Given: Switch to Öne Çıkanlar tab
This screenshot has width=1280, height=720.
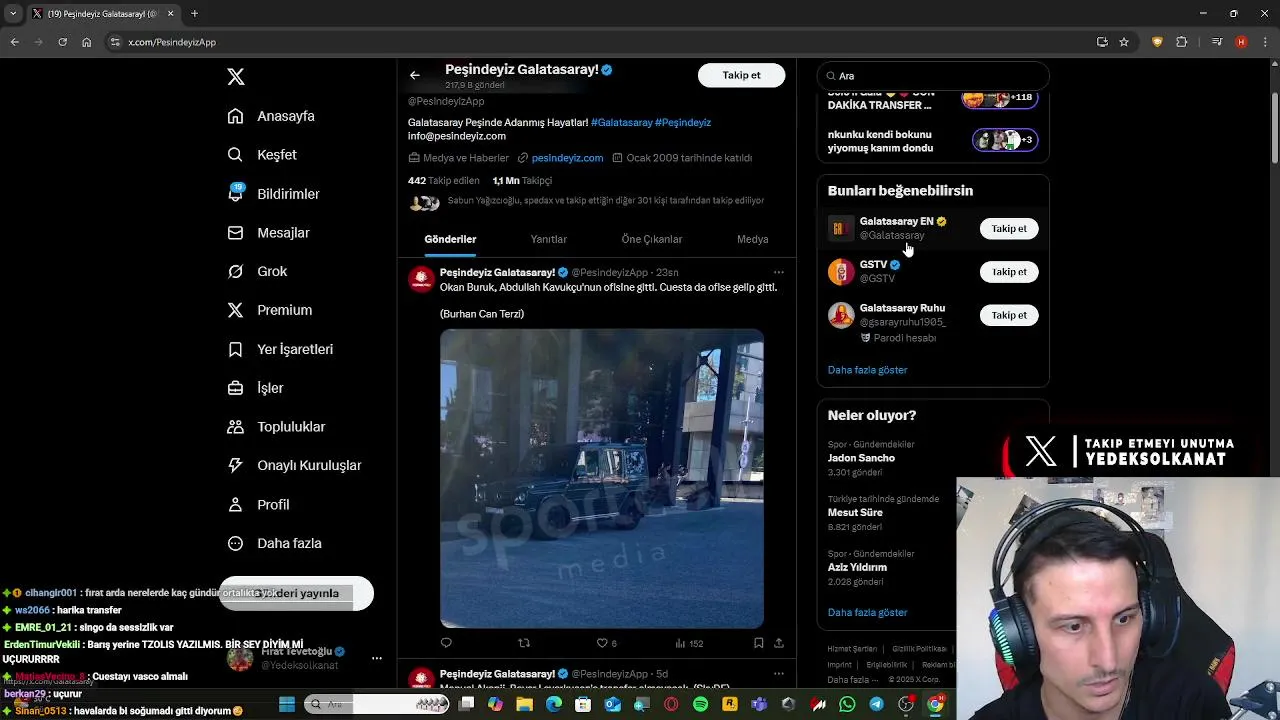Looking at the screenshot, I should 651,239.
